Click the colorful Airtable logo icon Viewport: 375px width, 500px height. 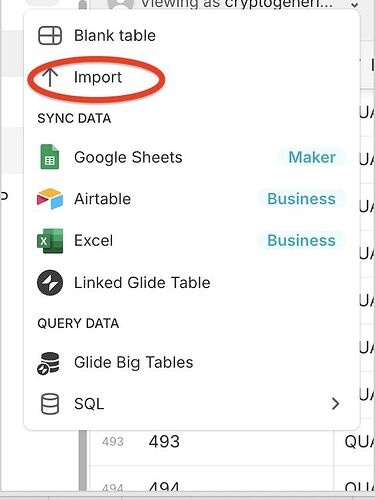[x=50, y=199]
